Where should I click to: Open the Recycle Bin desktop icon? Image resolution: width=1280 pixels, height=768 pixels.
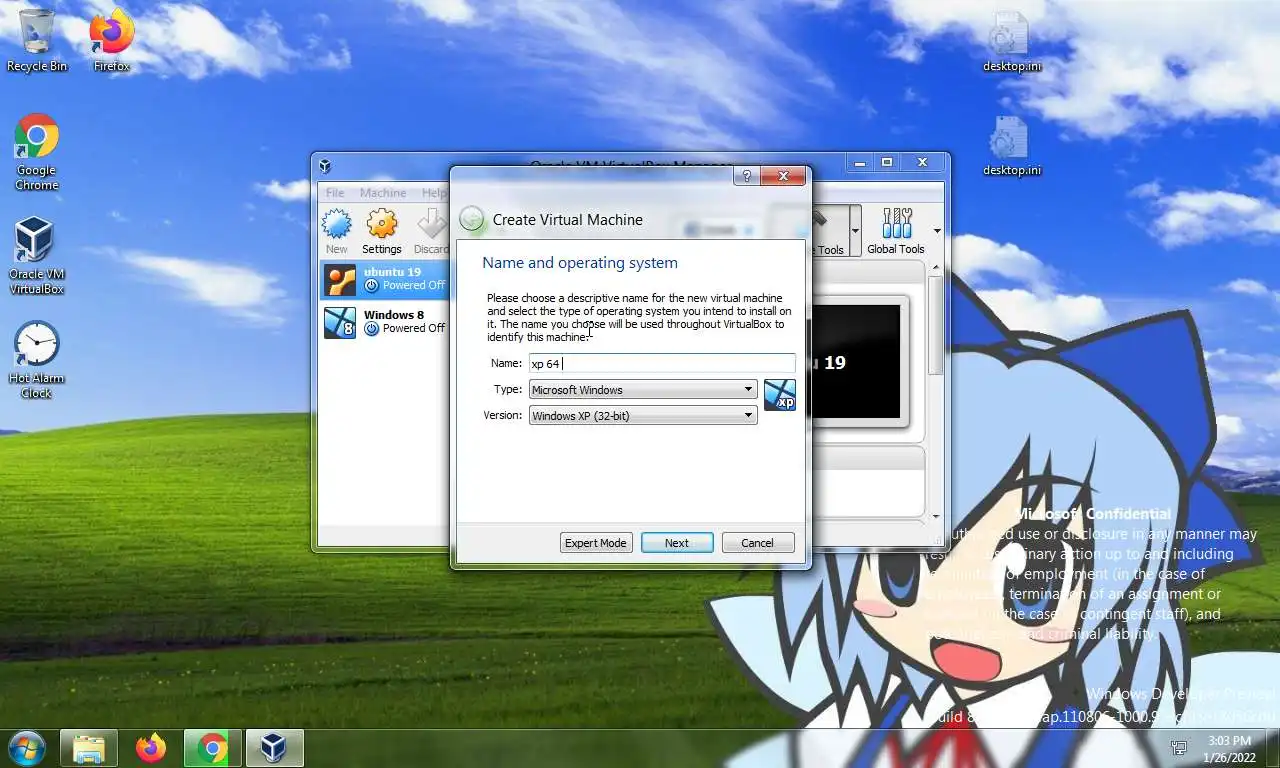pos(37,40)
